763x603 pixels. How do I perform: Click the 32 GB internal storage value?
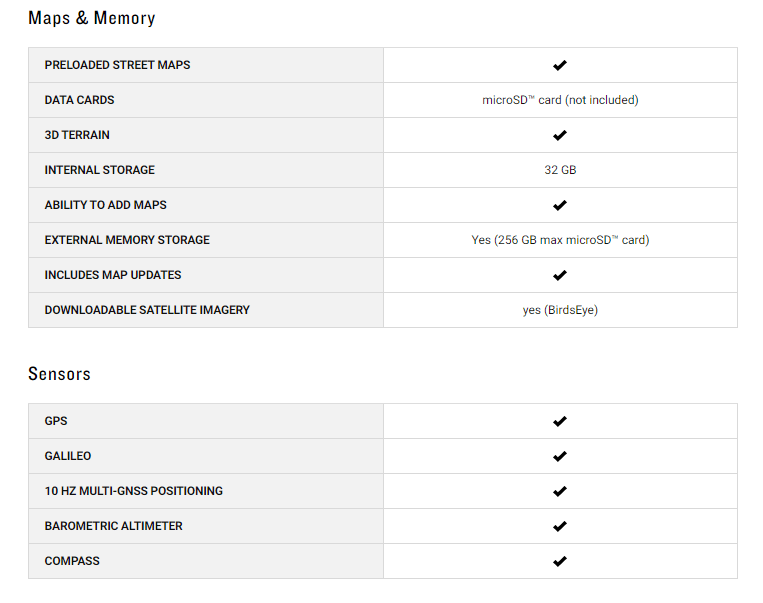pos(560,170)
